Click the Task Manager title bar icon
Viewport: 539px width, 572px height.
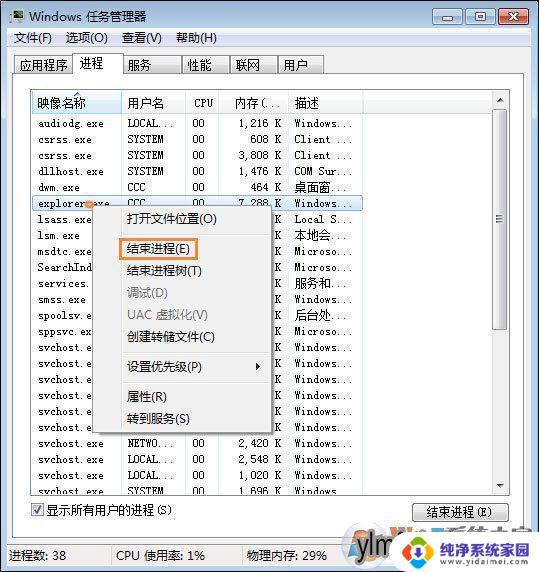(17, 17)
